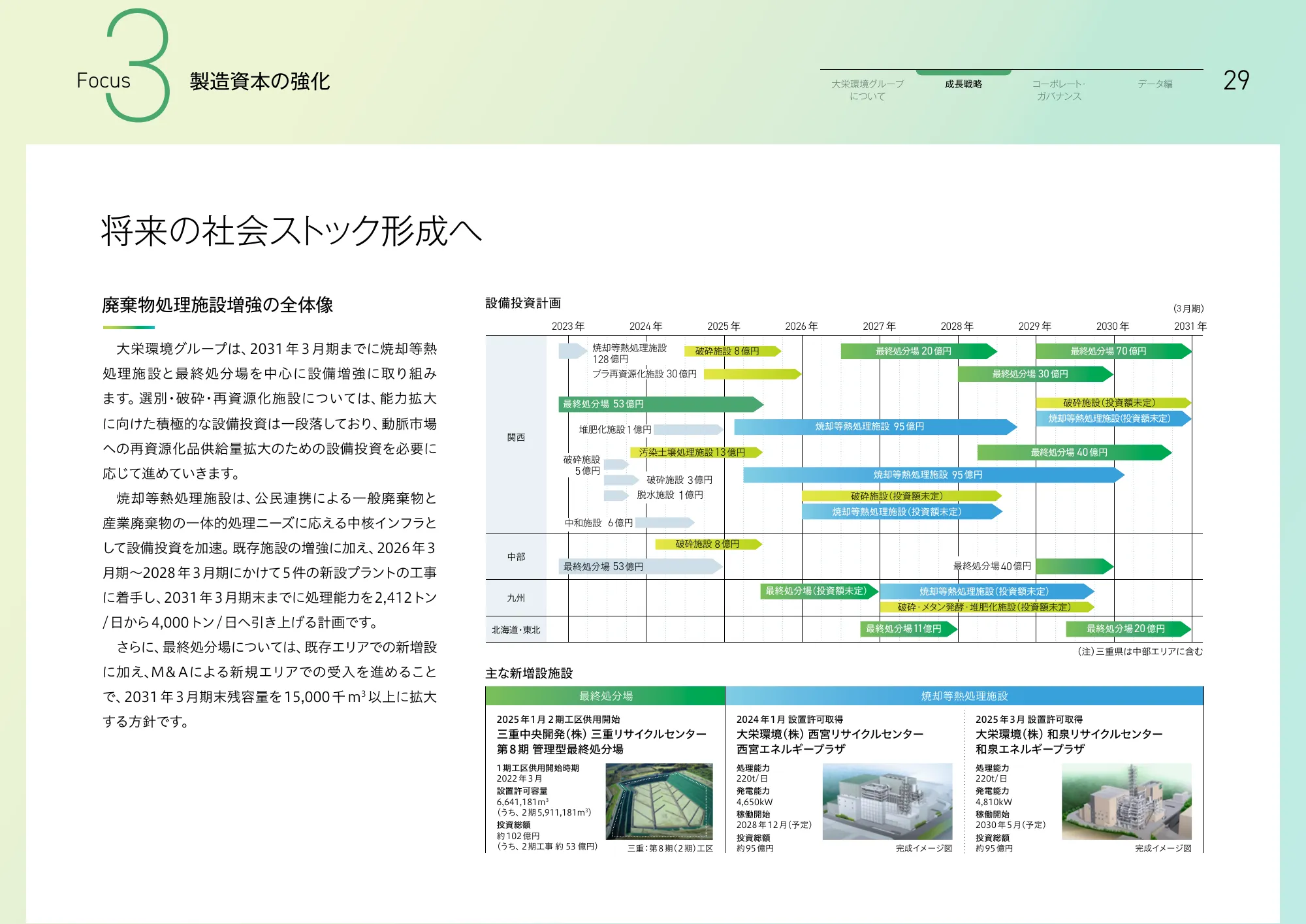This screenshot has width=1306, height=924.
Task: Expand the 中部 region section
Action: (x=516, y=556)
